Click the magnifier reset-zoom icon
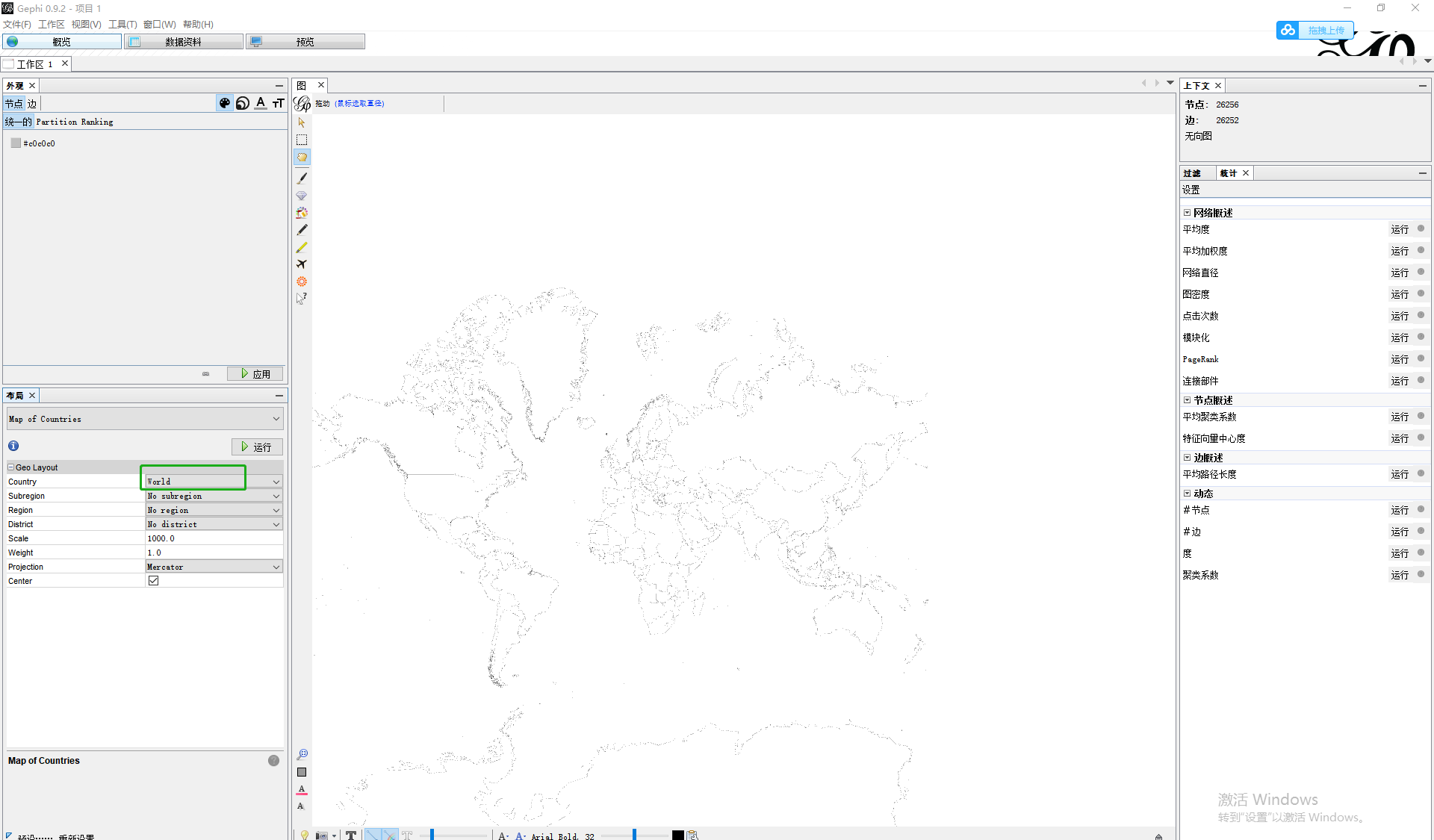 tap(302, 754)
